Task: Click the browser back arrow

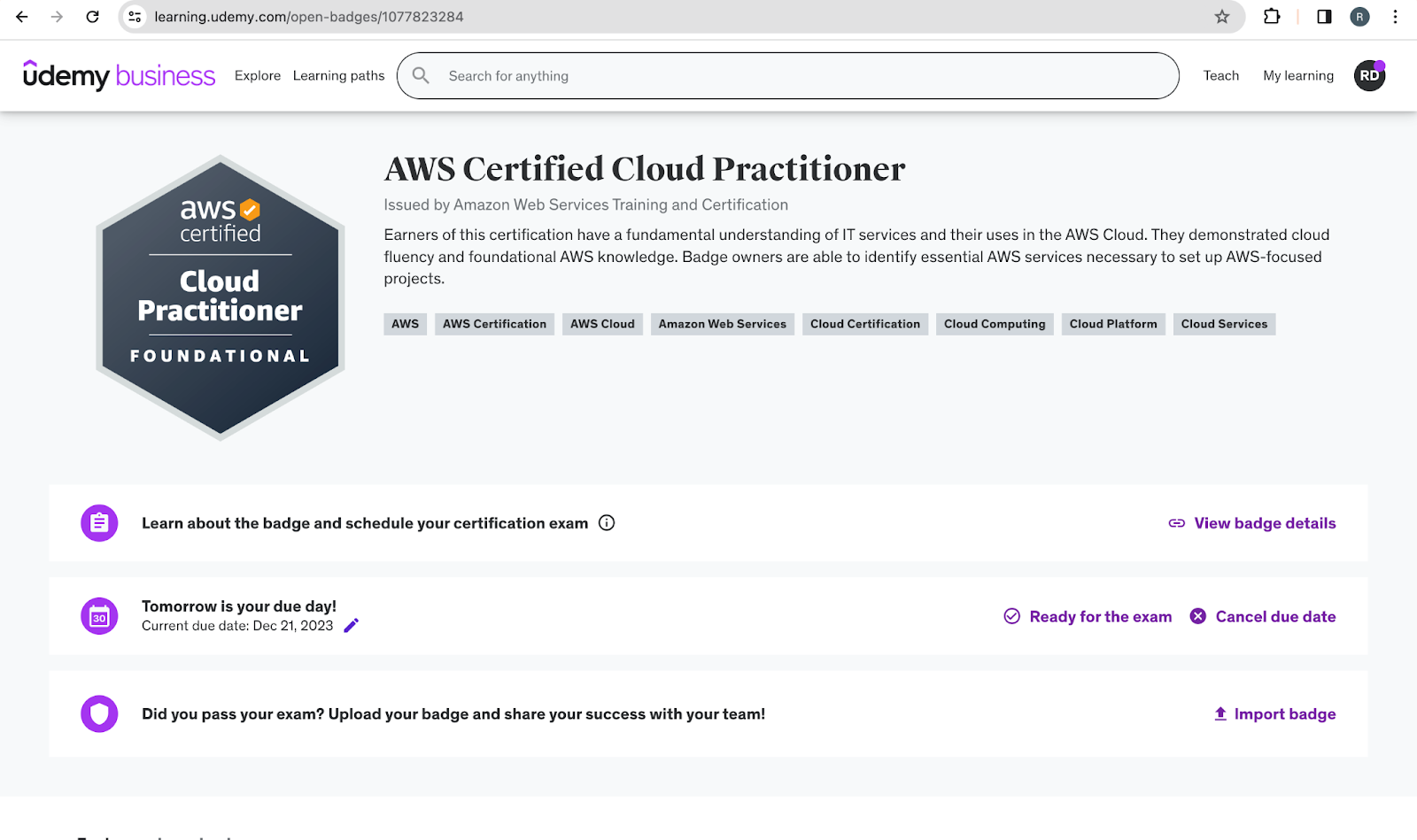Action: point(22,17)
